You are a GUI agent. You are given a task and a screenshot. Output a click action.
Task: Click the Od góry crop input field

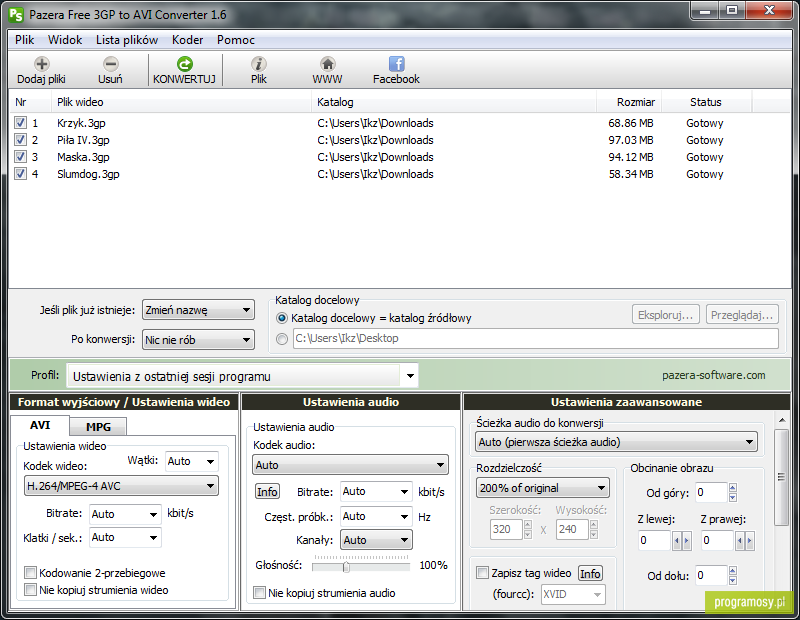point(711,492)
